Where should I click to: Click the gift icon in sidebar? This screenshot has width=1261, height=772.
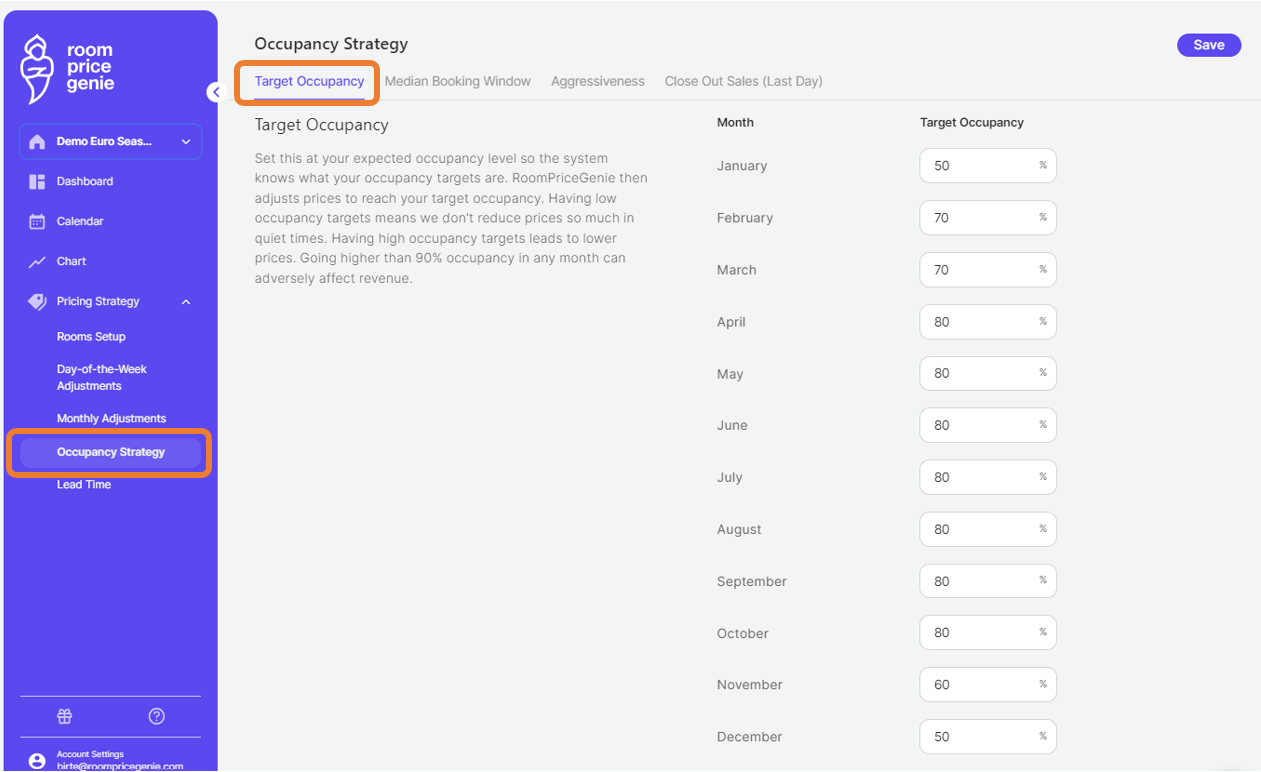pos(64,716)
